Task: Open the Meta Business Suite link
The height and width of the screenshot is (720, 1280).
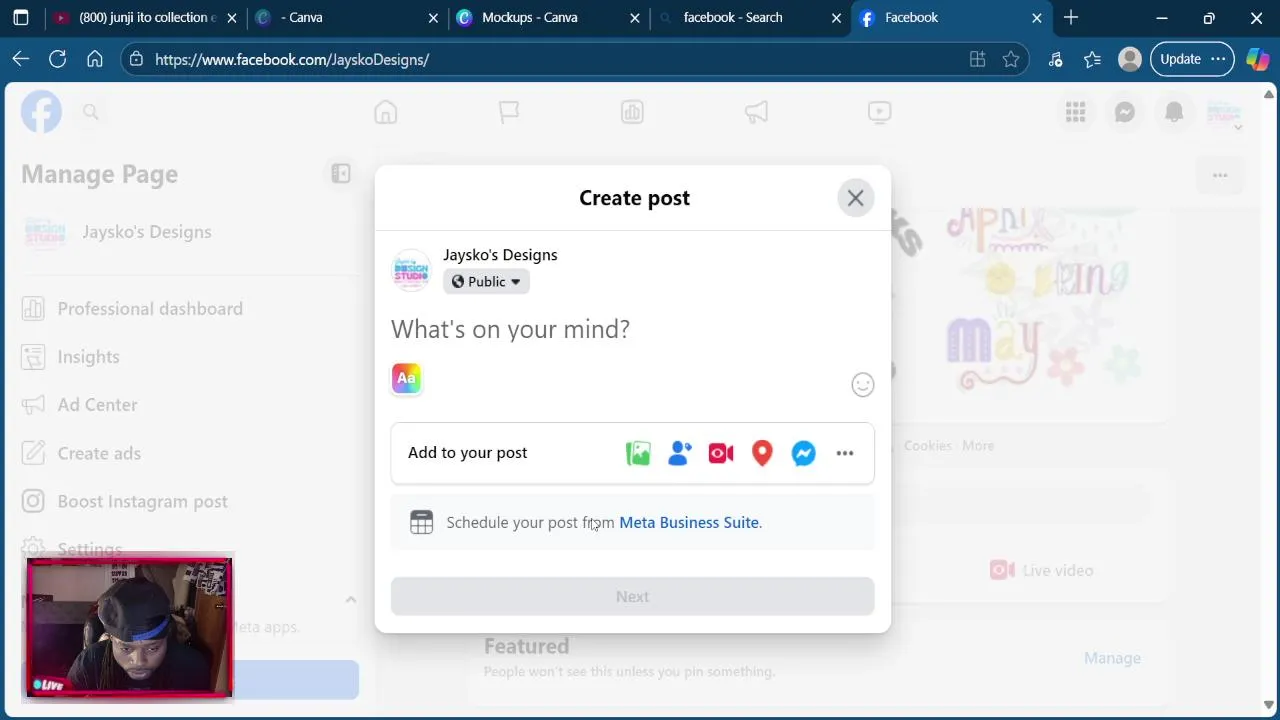Action: tap(689, 522)
